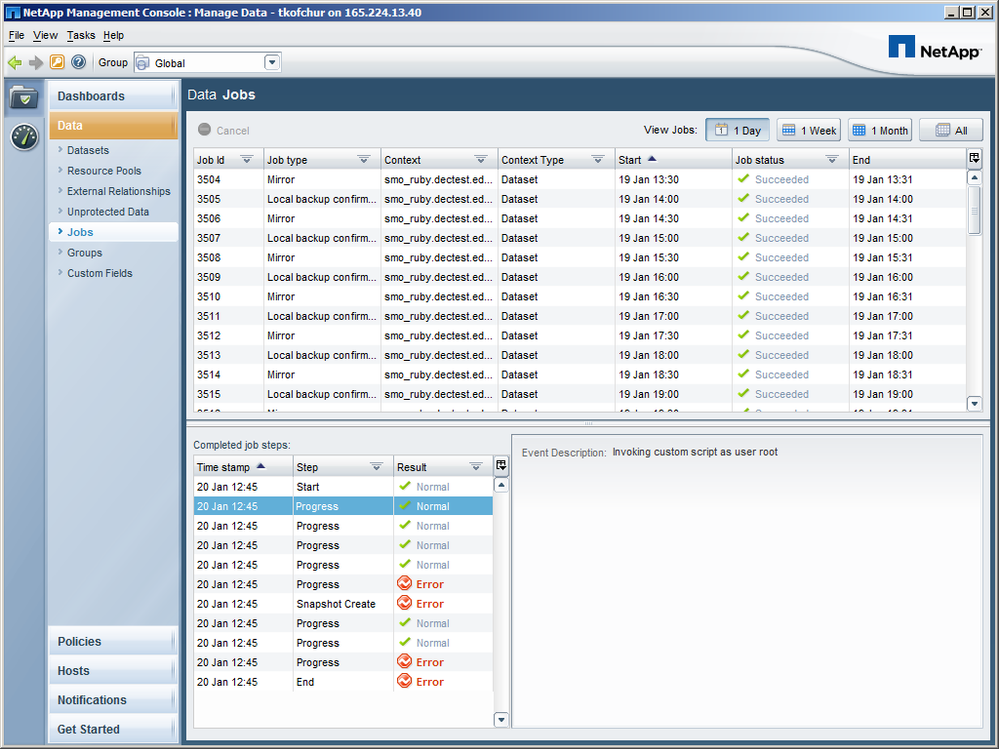Open the jobs table column chooser icon
This screenshot has width=999, height=749.
(x=975, y=159)
